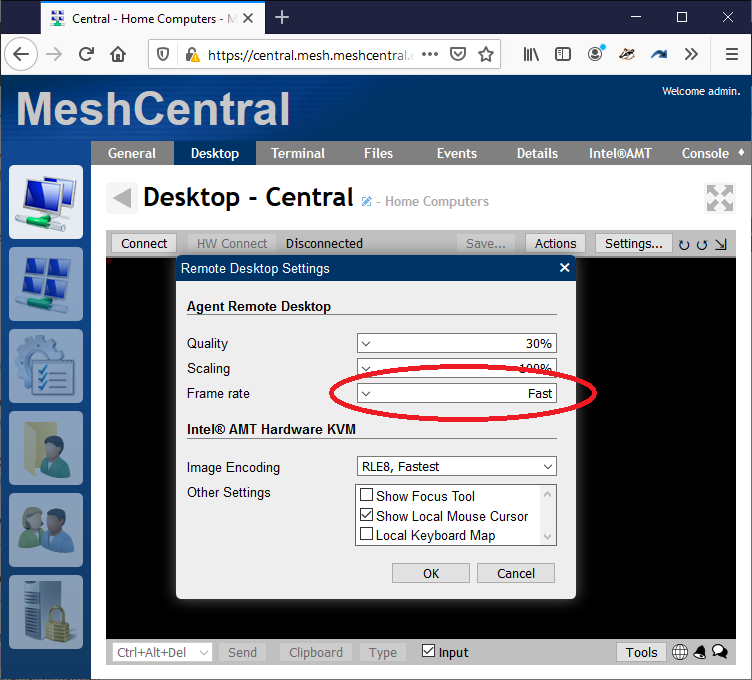The image size is (752, 680).
Task: Open a new browser tab
Action: 282,18
